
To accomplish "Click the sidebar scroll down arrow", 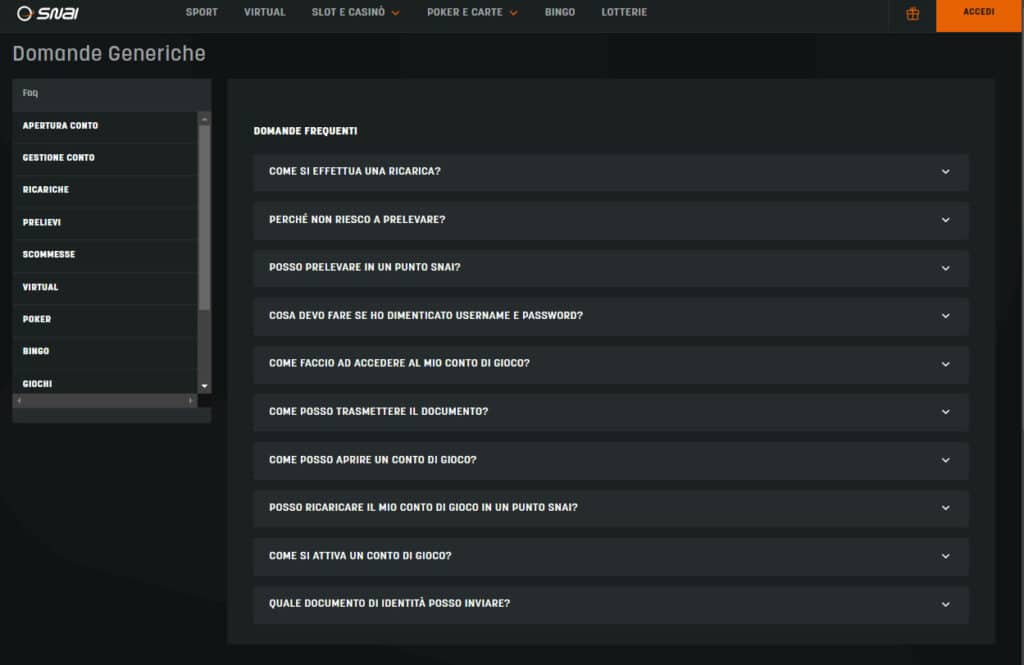I will pos(205,386).
